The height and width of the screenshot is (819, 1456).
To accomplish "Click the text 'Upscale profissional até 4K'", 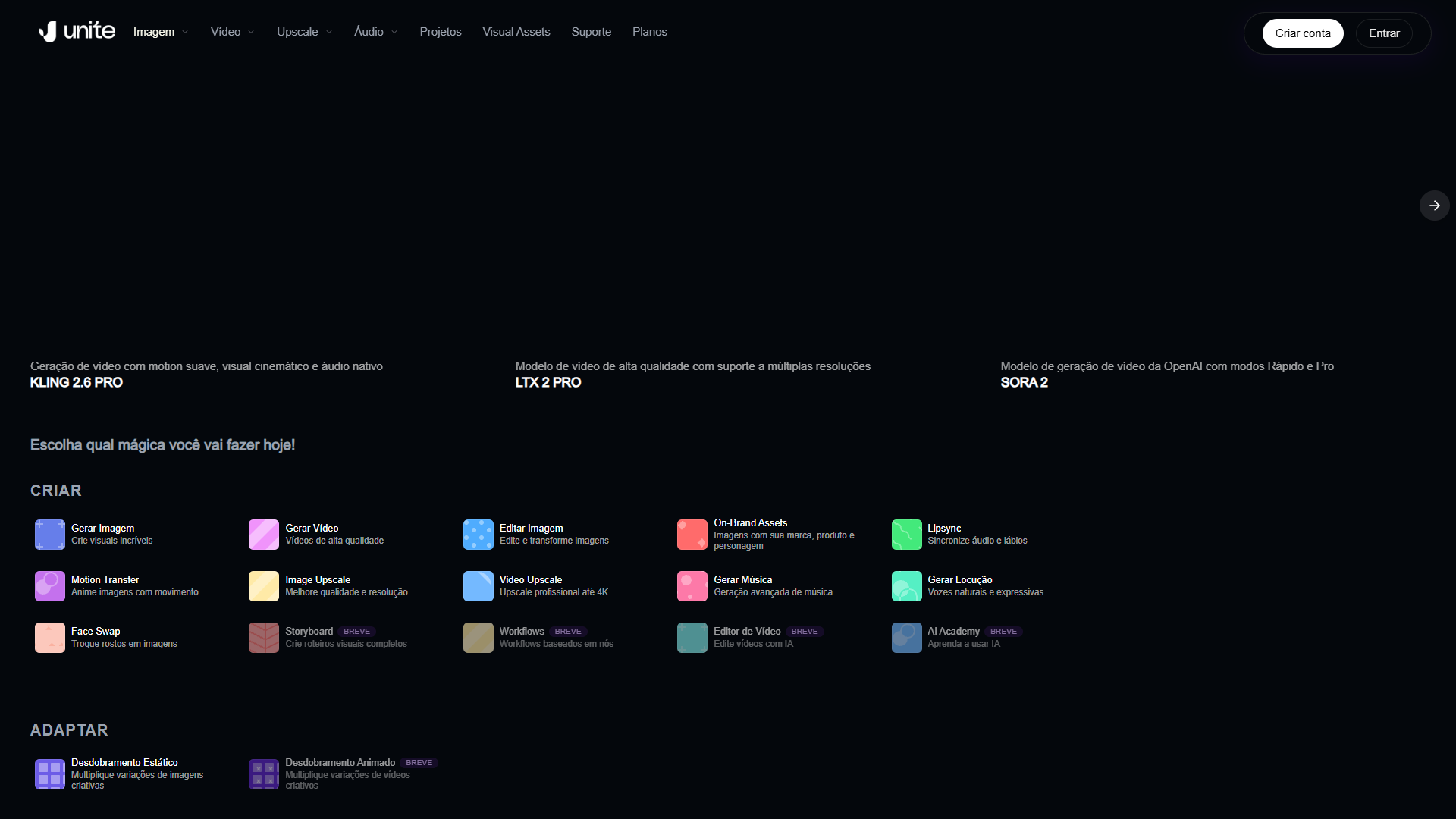I will coord(554,592).
